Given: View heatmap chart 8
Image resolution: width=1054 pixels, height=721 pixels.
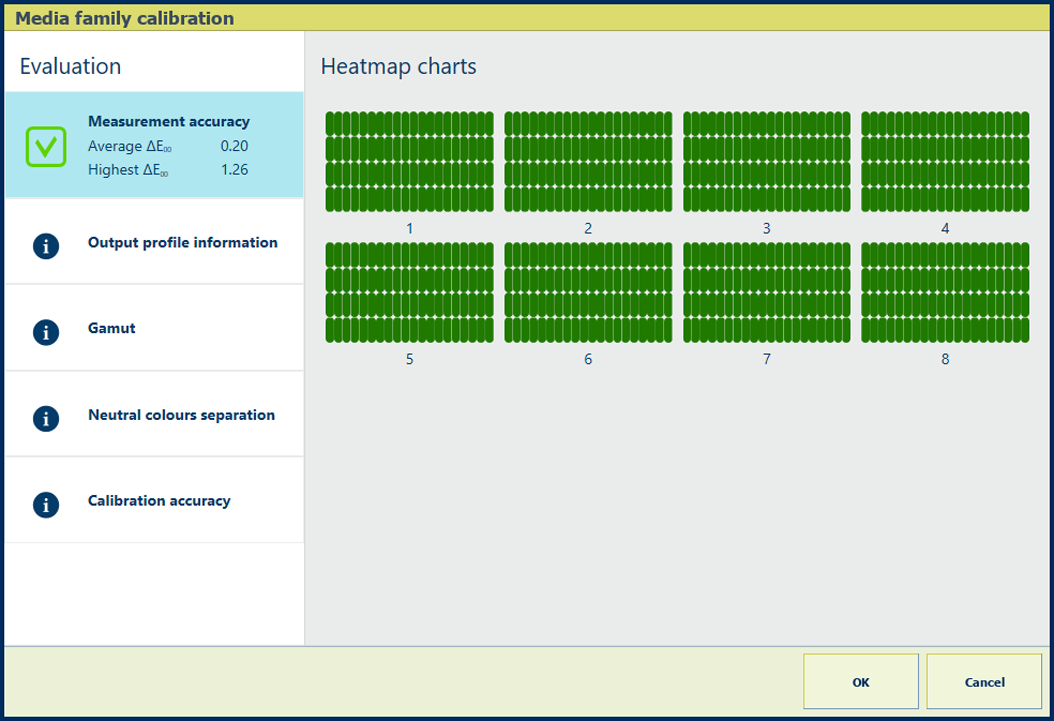Looking at the screenshot, I should (x=945, y=292).
